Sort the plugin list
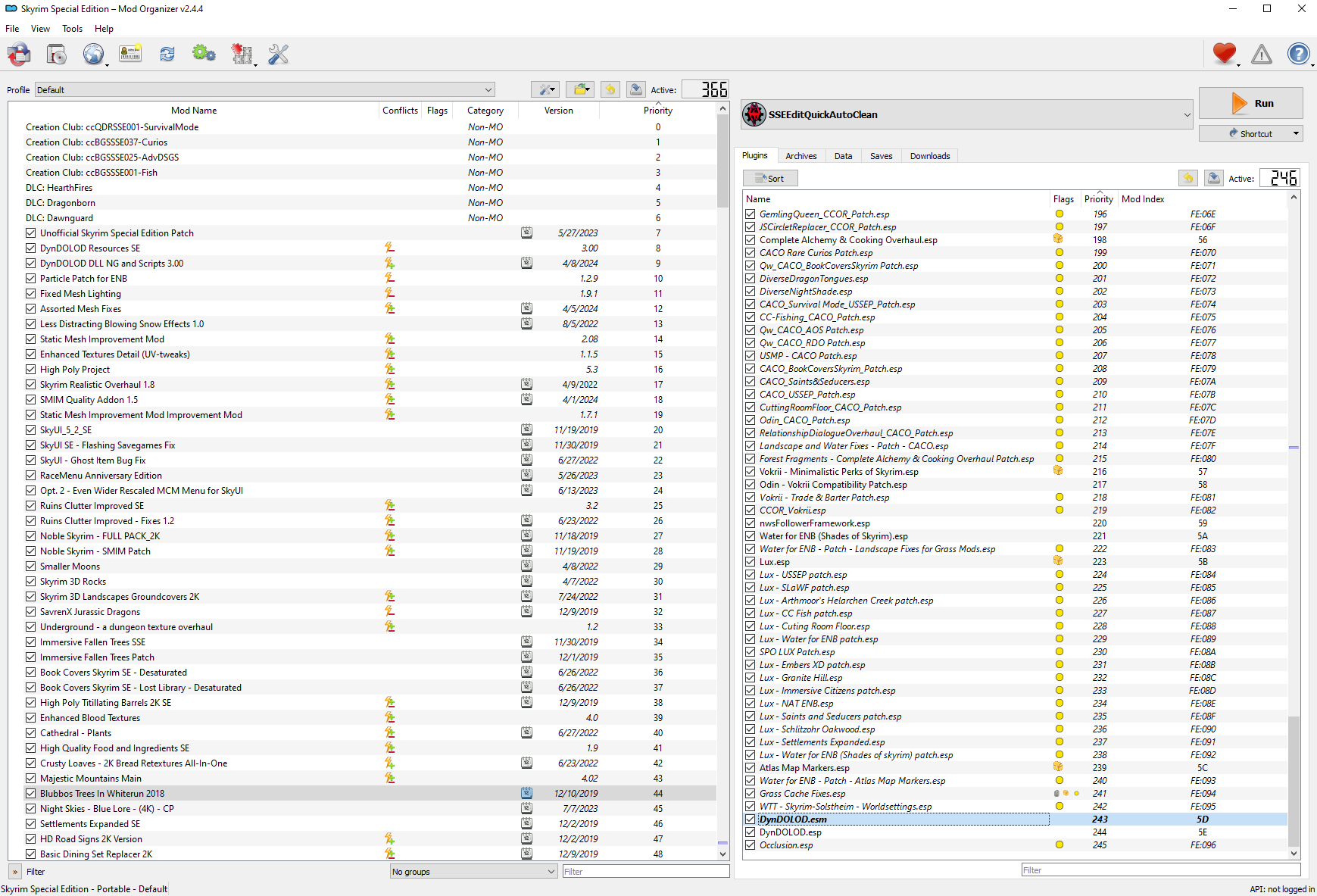The width and height of the screenshot is (1317, 896). click(x=770, y=179)
